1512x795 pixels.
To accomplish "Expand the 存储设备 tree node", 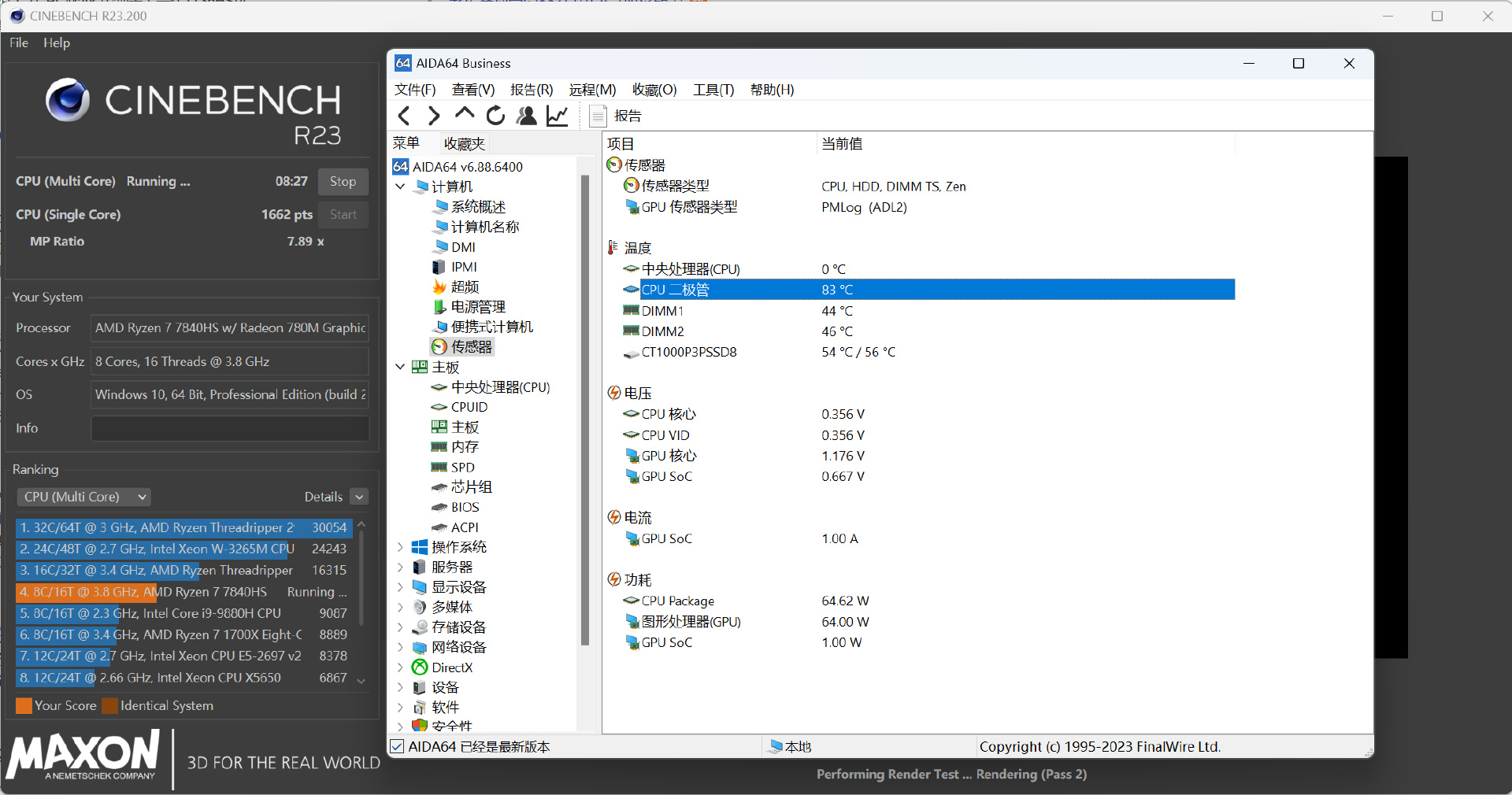I will click(x=400, y=627).
